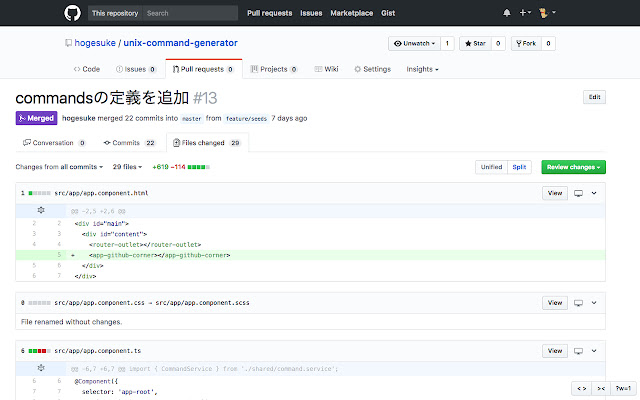Open Changes from all commits dropdown
The width and height of the screenshot is (640, 400).
(x=59, y=167)
